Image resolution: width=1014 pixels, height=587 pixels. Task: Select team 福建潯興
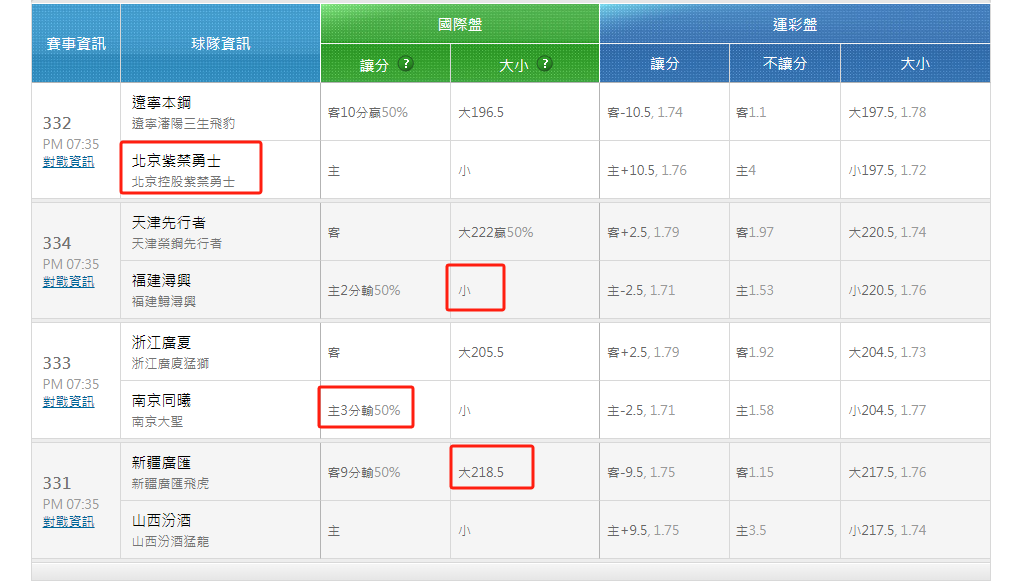click(x=162, y=281)
